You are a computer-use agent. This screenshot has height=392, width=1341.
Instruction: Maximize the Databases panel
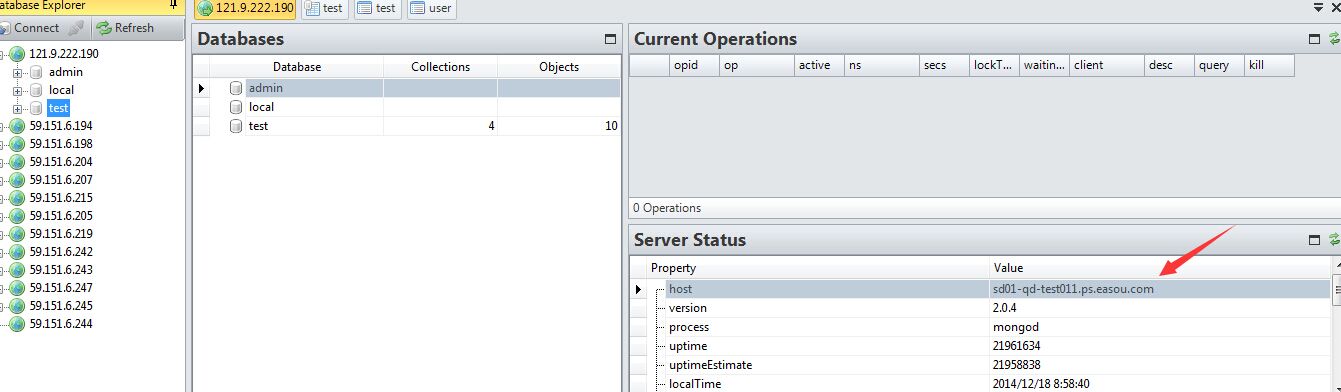click(x=611, y=40)
